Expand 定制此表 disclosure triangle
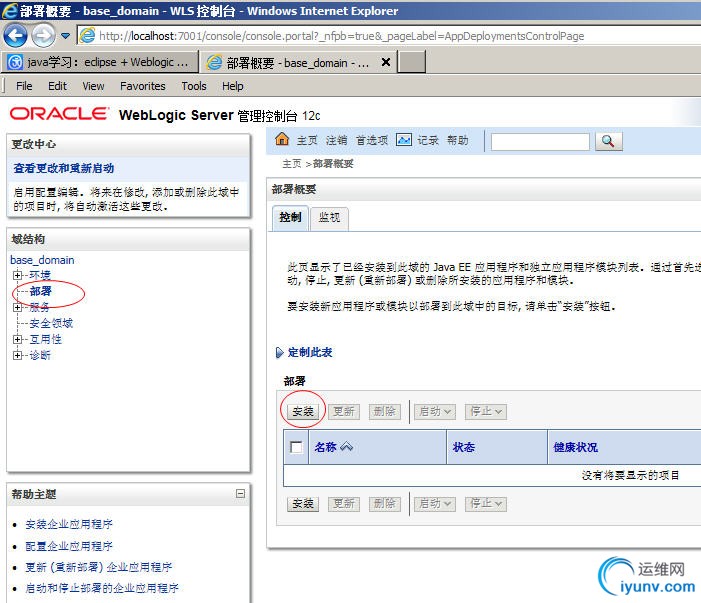The image size is (701, 603). coord(279,353)
